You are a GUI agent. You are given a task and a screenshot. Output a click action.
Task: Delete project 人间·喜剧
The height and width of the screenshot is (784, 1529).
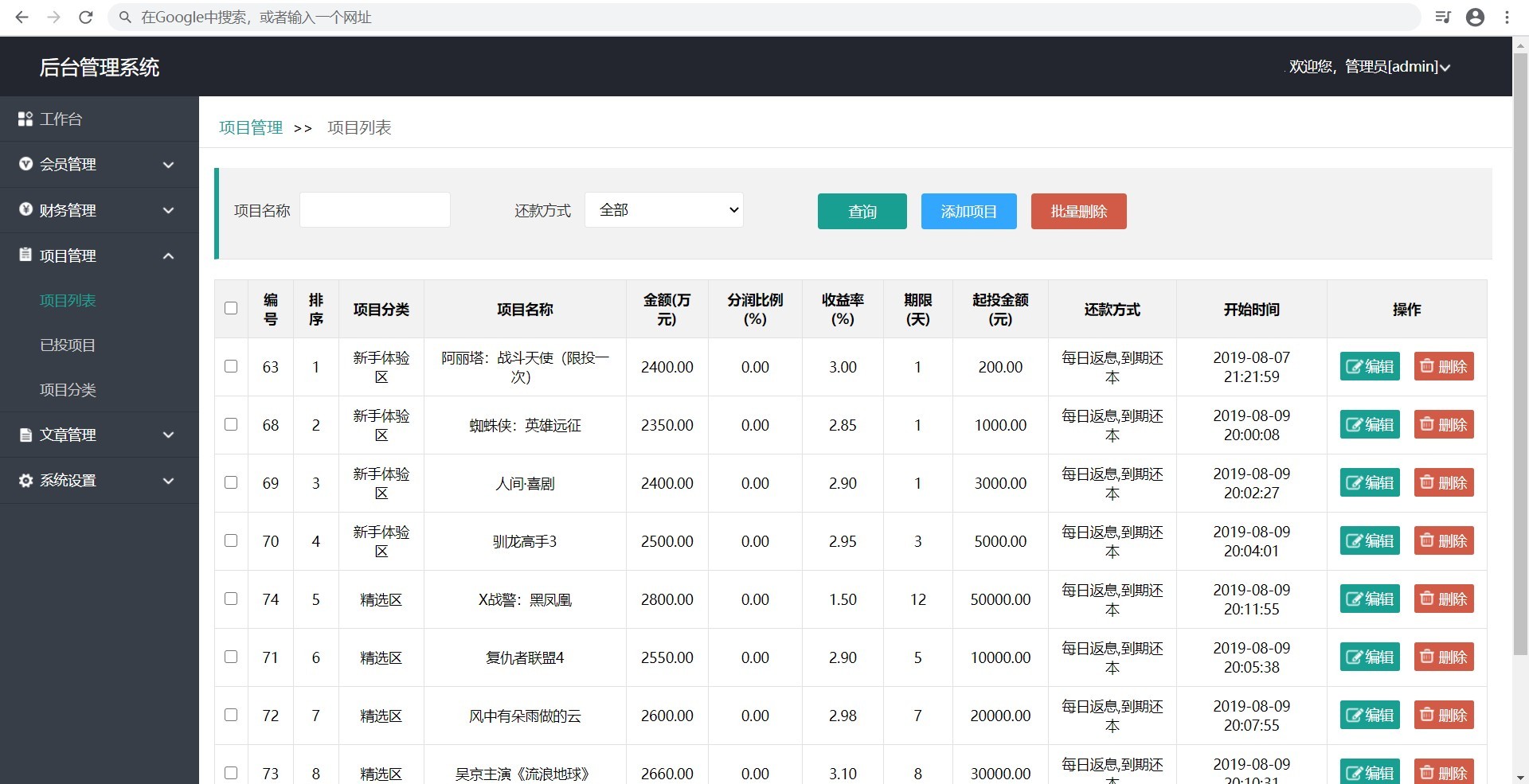point(1444,482)
